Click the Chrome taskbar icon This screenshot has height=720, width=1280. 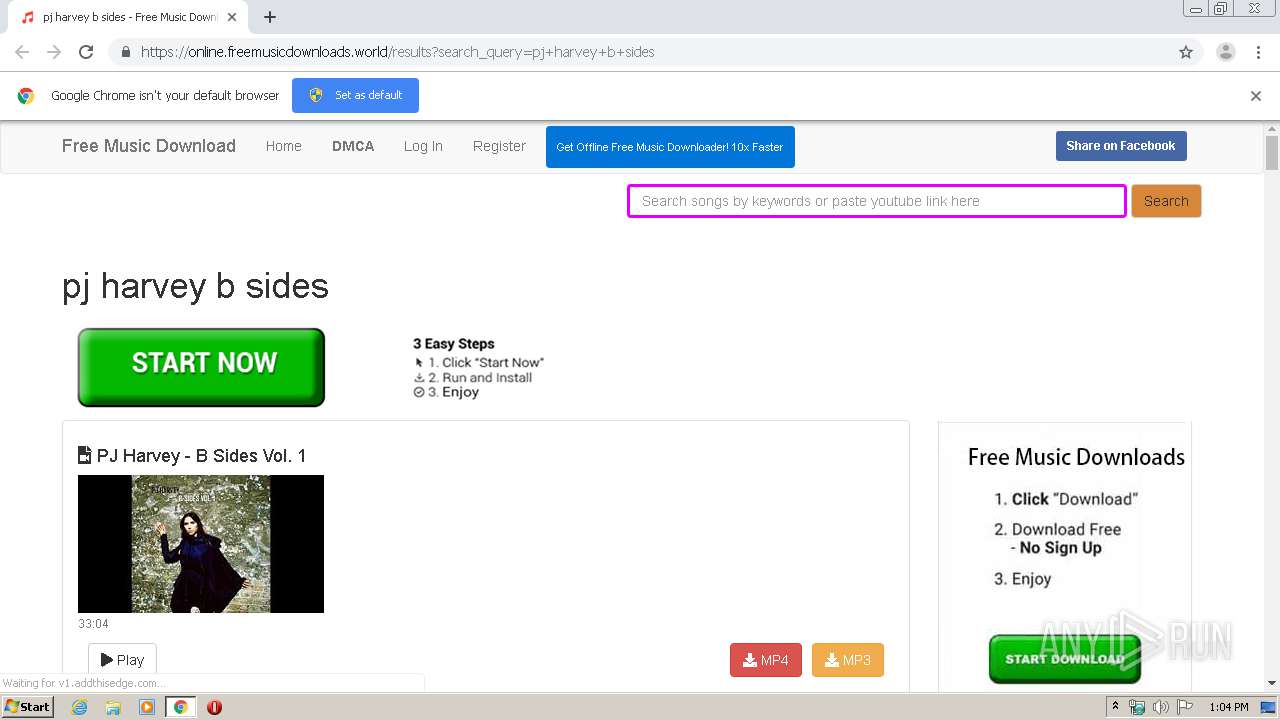[180, 707]
